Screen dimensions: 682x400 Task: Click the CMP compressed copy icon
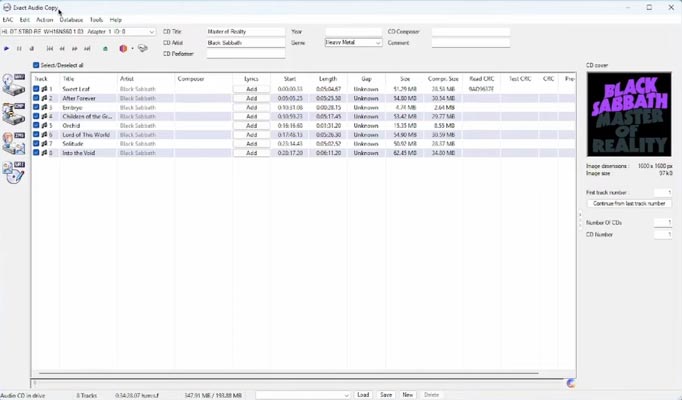pos(13,113)
